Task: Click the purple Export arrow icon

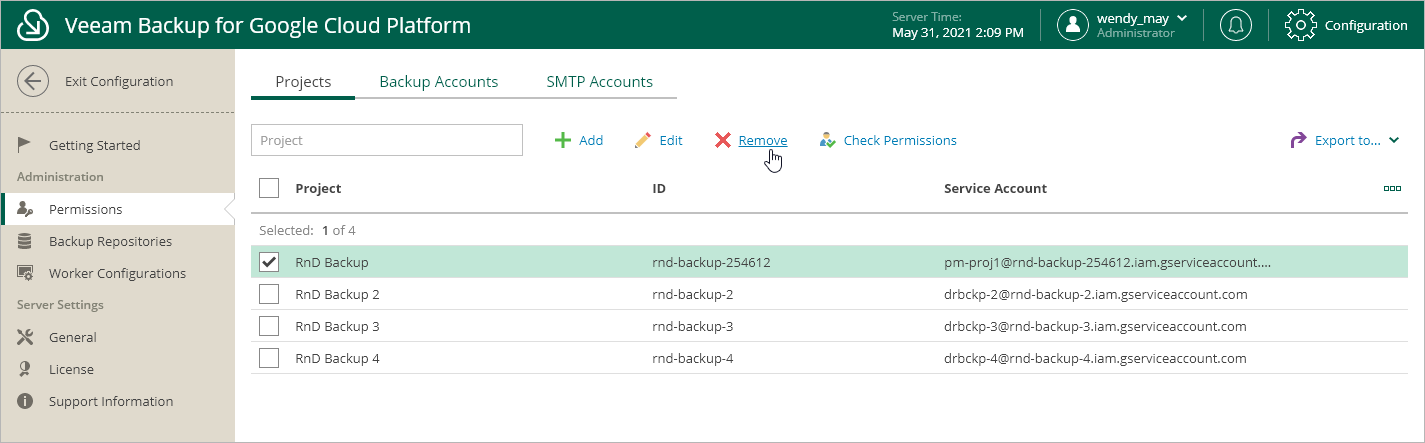Action: click(1298, 140)
